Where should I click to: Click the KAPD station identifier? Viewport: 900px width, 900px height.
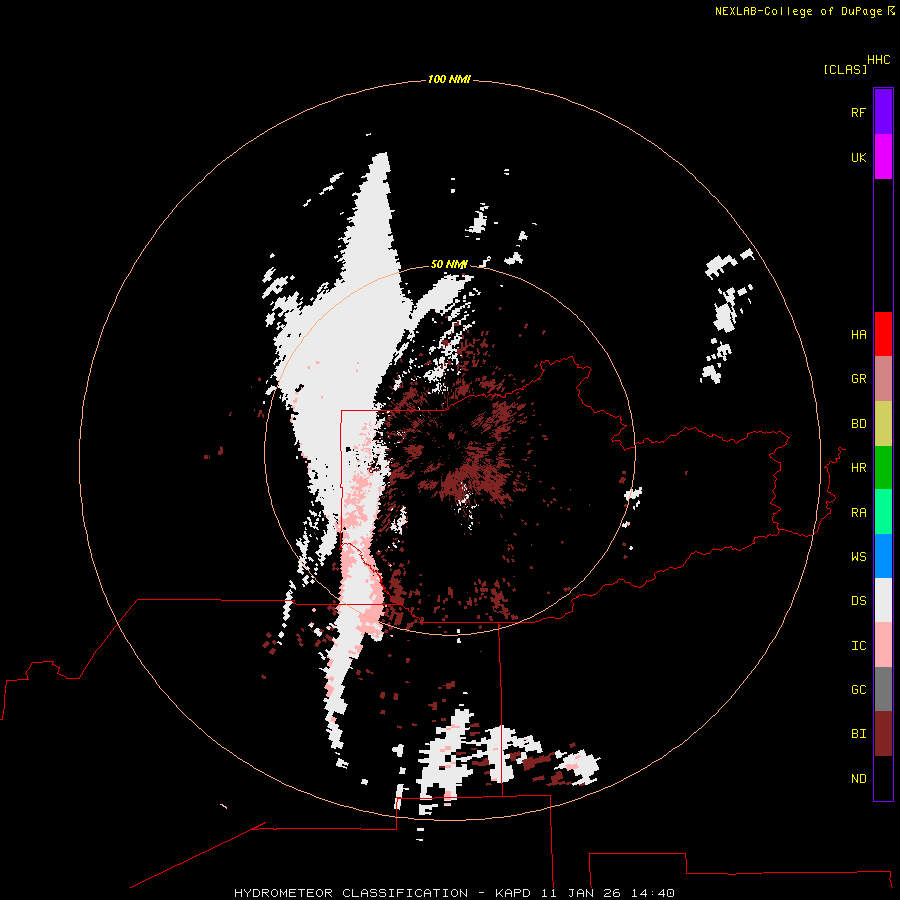pyautogui.click(x=514, y=893)
